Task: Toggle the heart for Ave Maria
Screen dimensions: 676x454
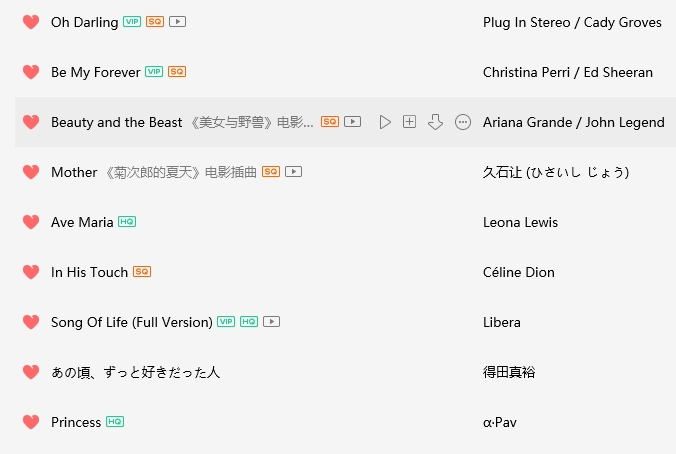Action: click(31, 222)
